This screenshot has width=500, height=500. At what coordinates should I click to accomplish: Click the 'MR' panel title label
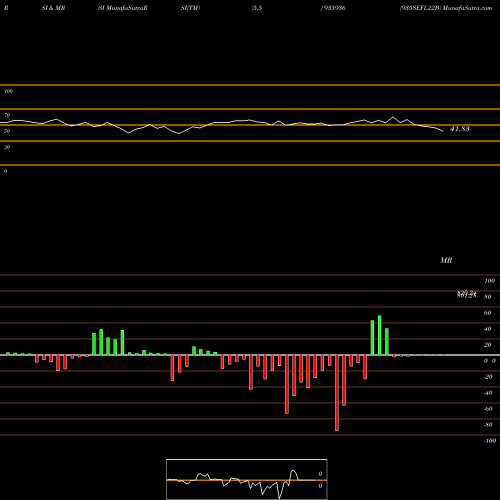(446, 260)
